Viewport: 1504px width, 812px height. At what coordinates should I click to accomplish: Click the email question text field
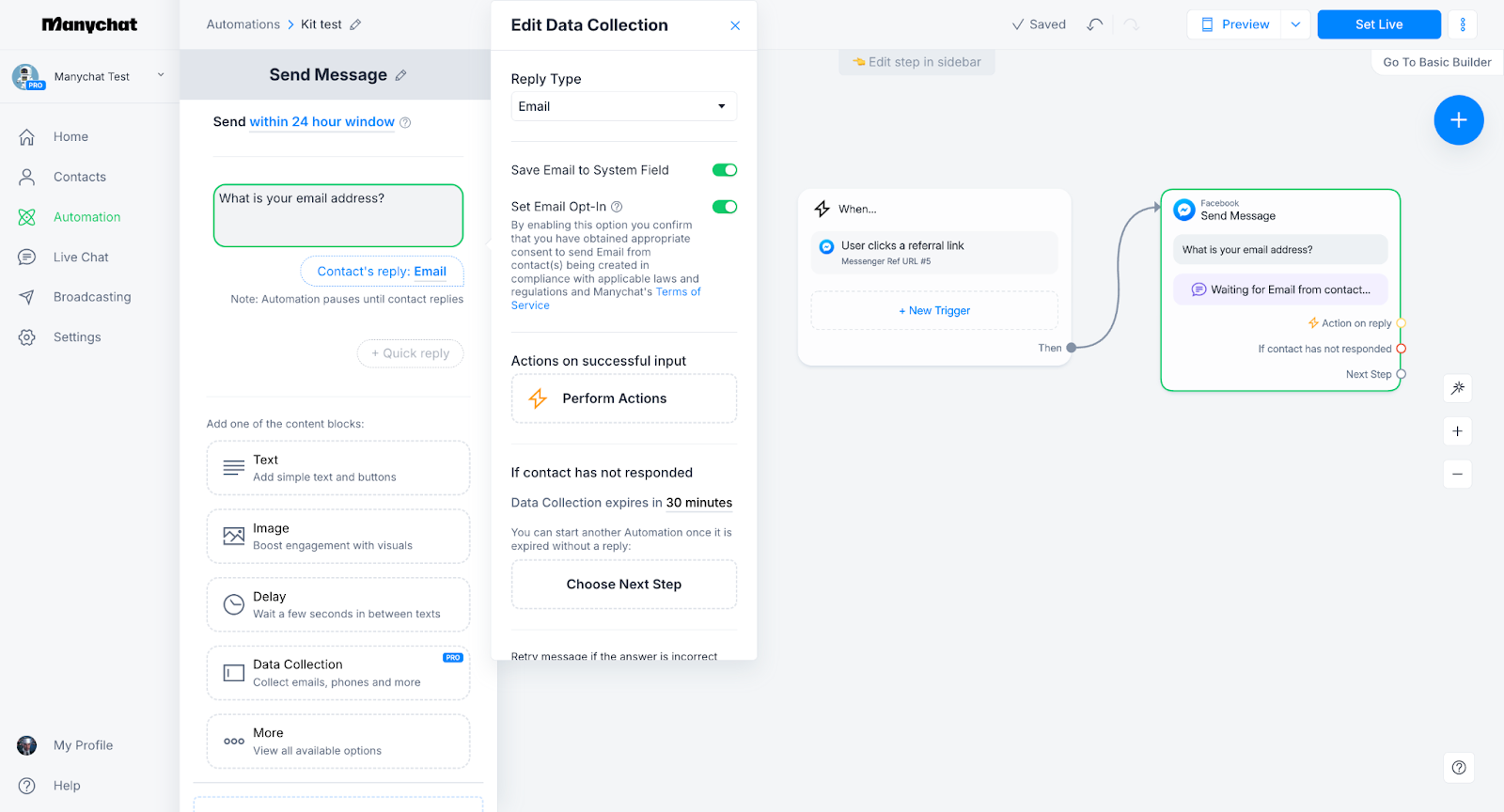click(x=337, y=215)
